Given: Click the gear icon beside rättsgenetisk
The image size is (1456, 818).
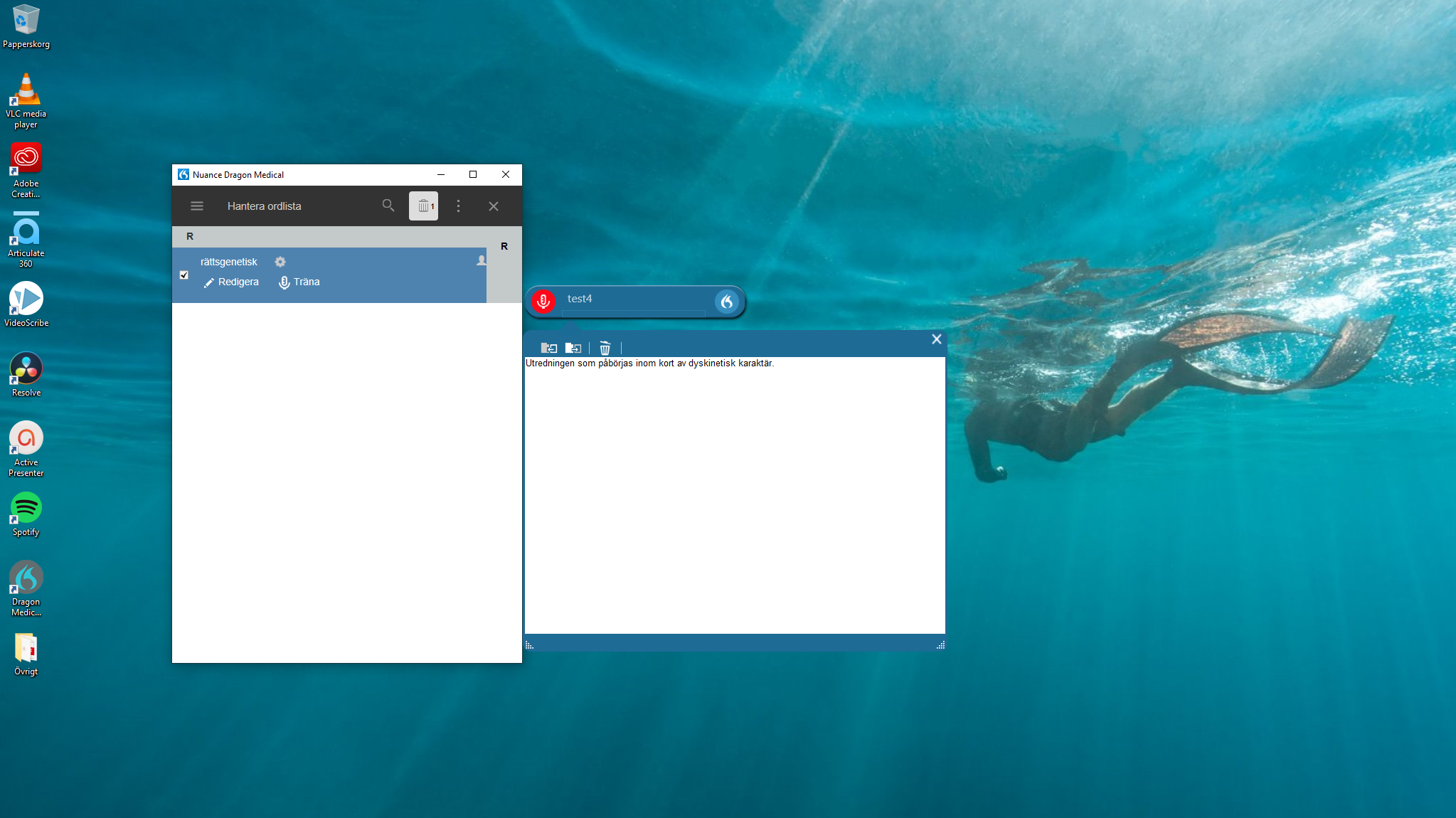Looking at the screenshot, I should click(280, 262).
